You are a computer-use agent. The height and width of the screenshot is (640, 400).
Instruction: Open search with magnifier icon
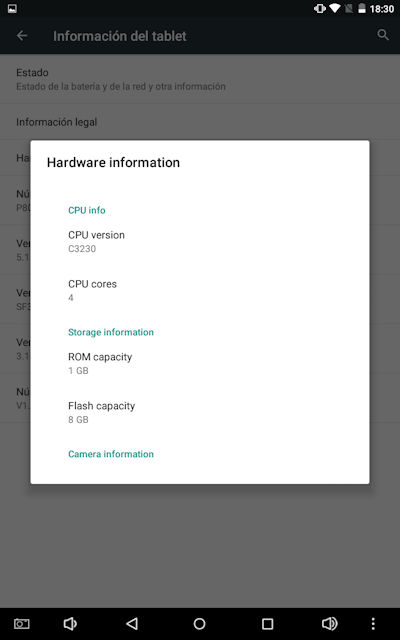tap(383, 35)
